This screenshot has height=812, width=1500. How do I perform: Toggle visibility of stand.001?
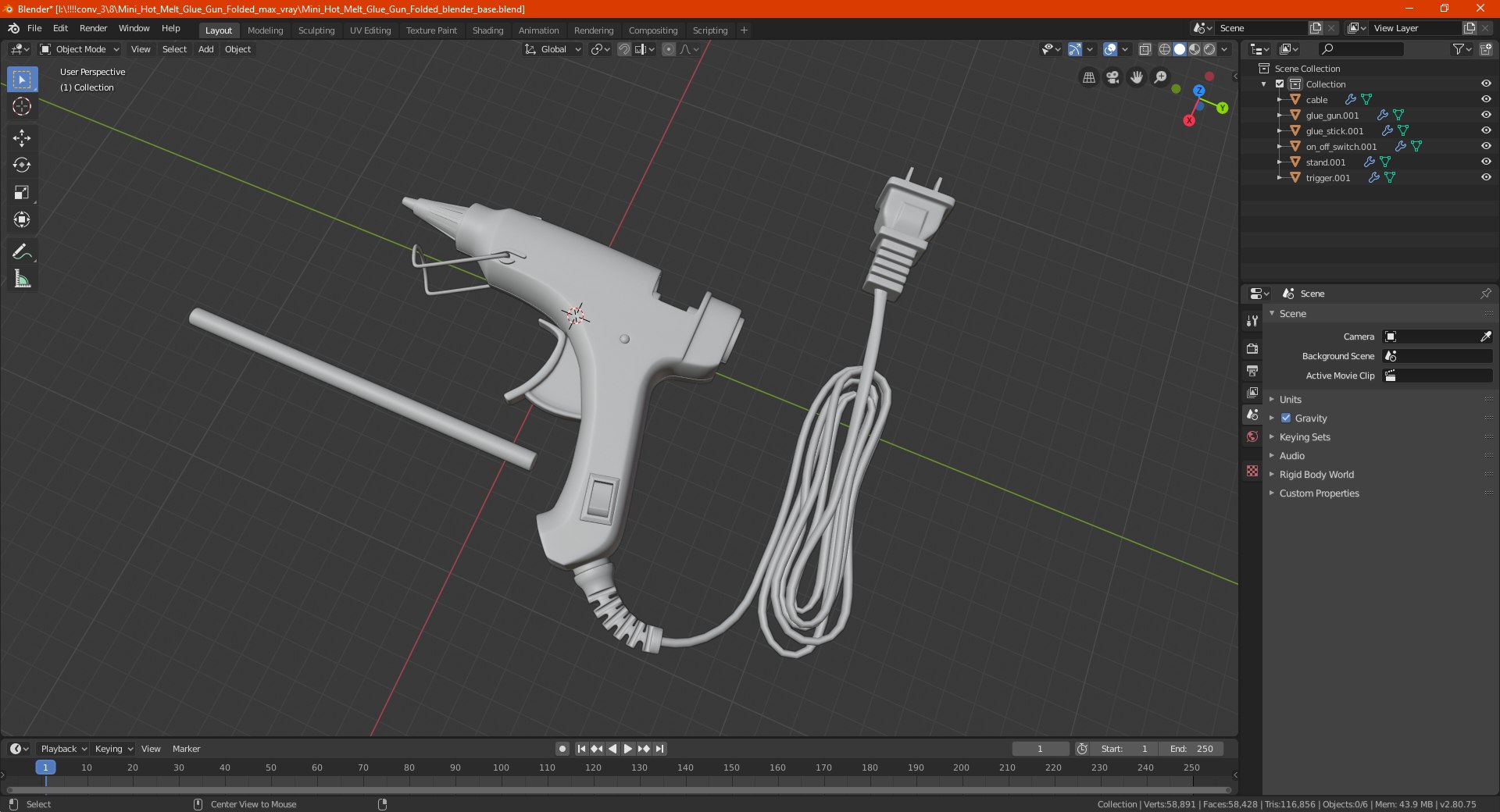click(x=1486, y=162)
